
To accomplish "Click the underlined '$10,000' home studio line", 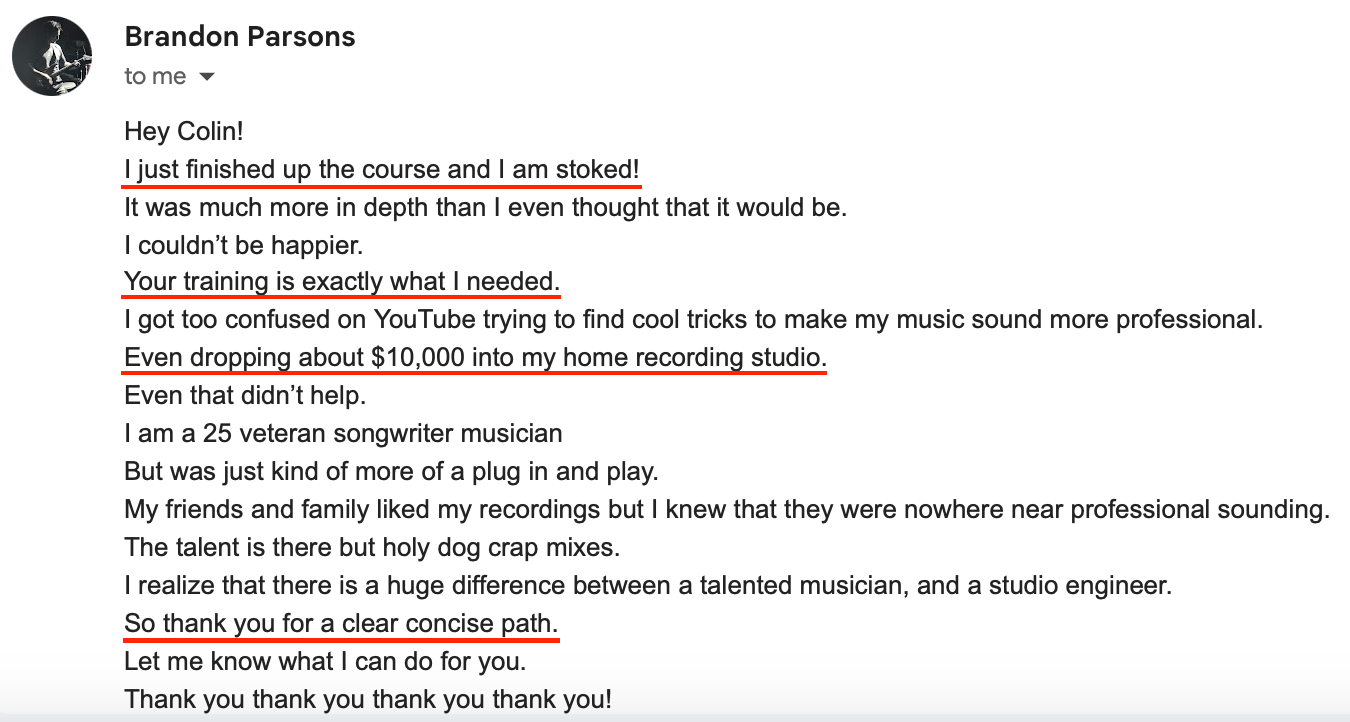I will [x=475, y=358].
